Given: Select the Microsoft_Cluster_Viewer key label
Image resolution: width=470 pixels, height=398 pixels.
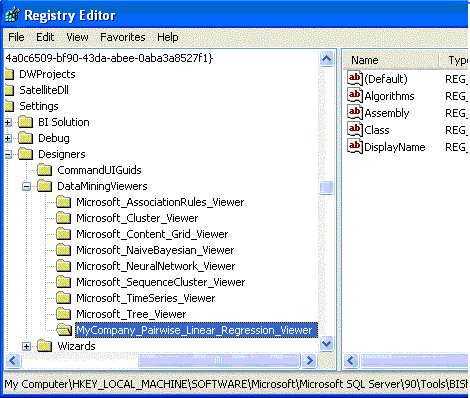Looking at the screenshot, I should click(x=137, y=218).
